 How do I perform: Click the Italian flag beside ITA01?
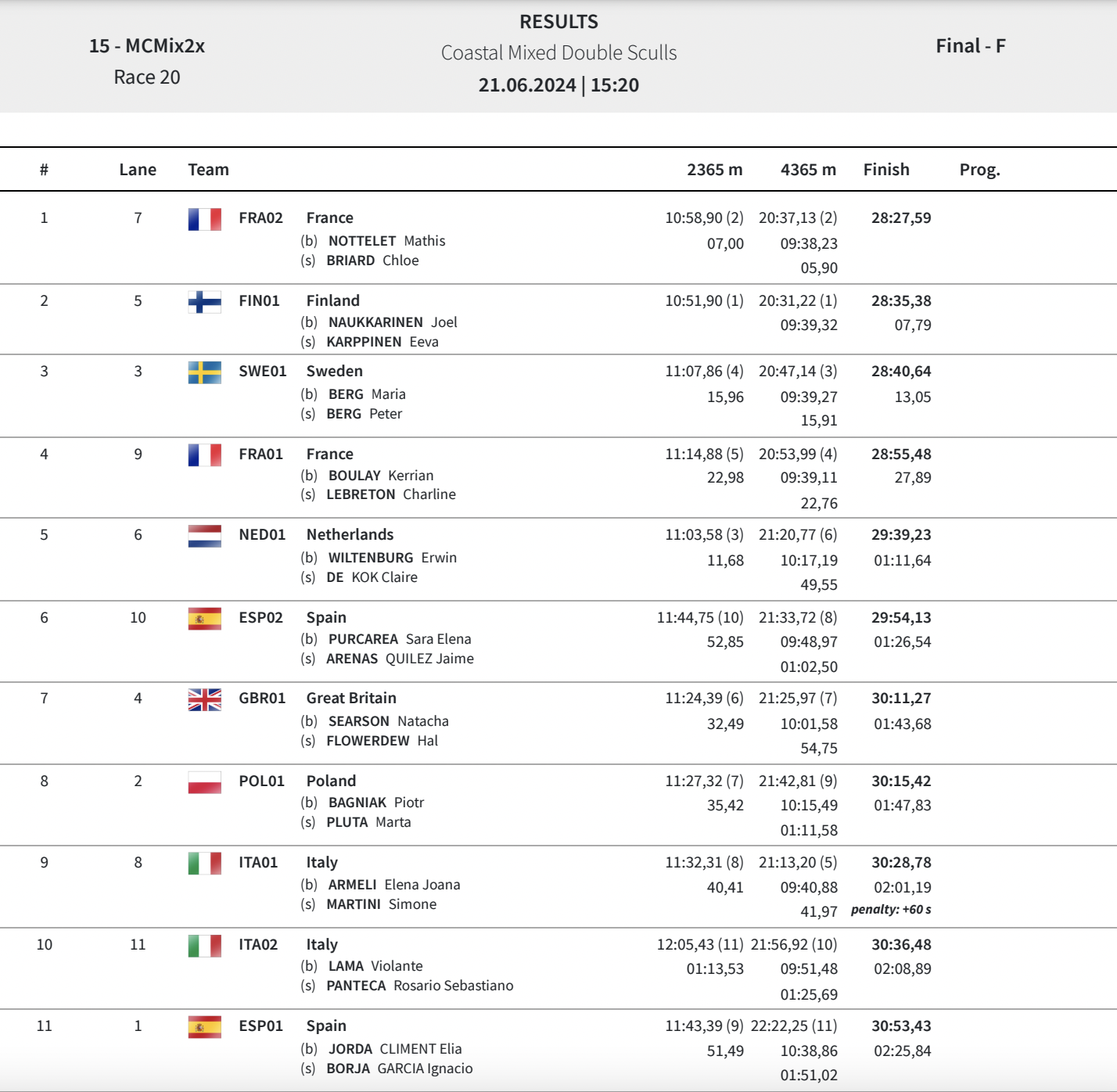click(x=204, y=863)
